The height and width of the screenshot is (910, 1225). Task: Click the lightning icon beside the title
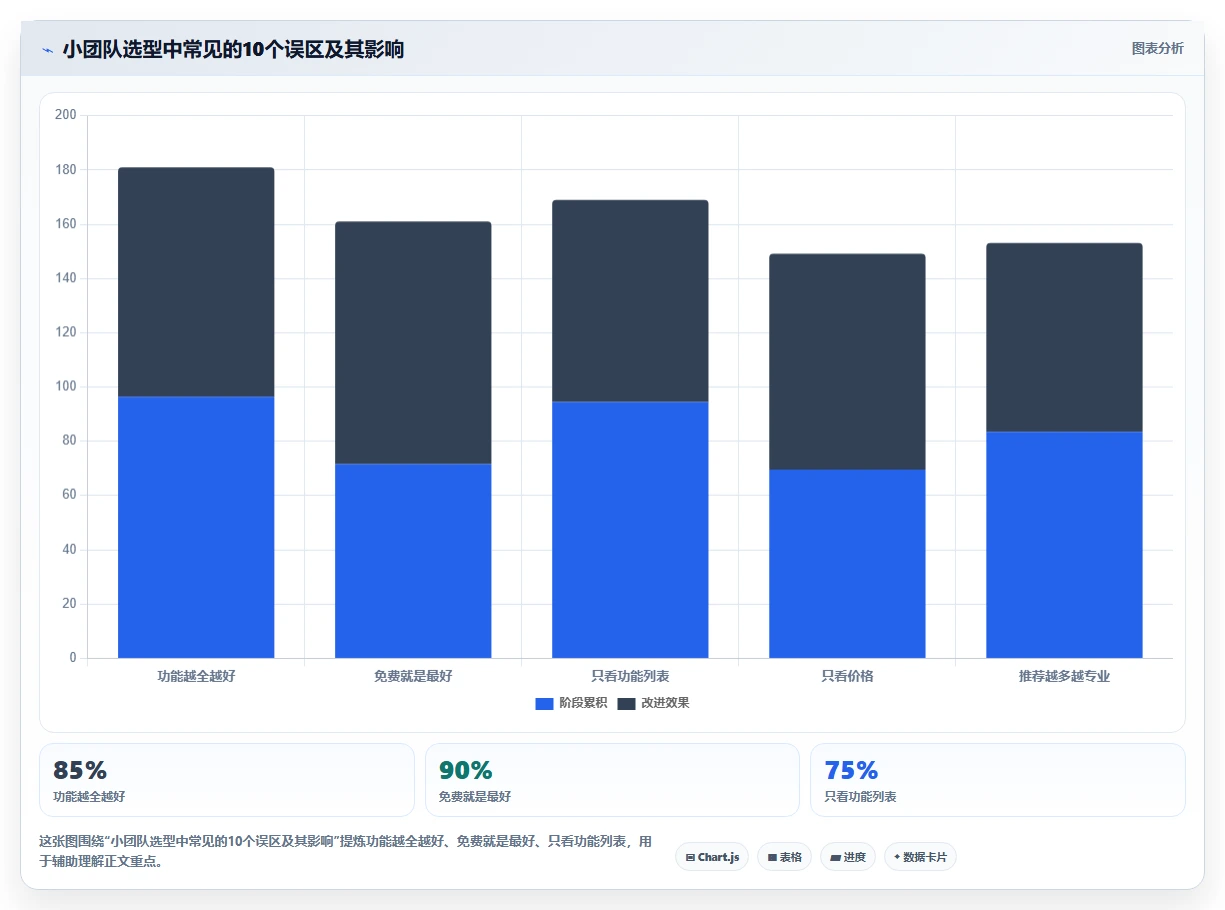coord(47,50)
